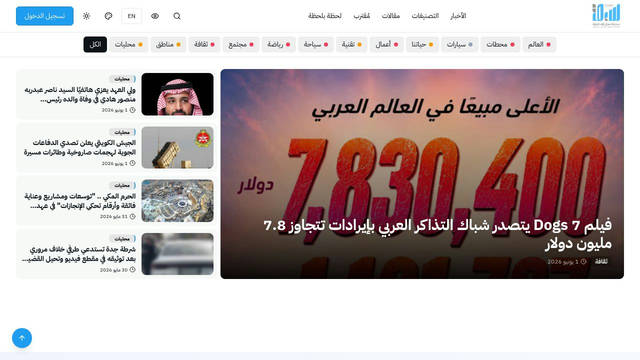The width and height of the screenshot is (640, 360).
Task: Open the مقالات menu item
Action: click(x=391, y=16)
